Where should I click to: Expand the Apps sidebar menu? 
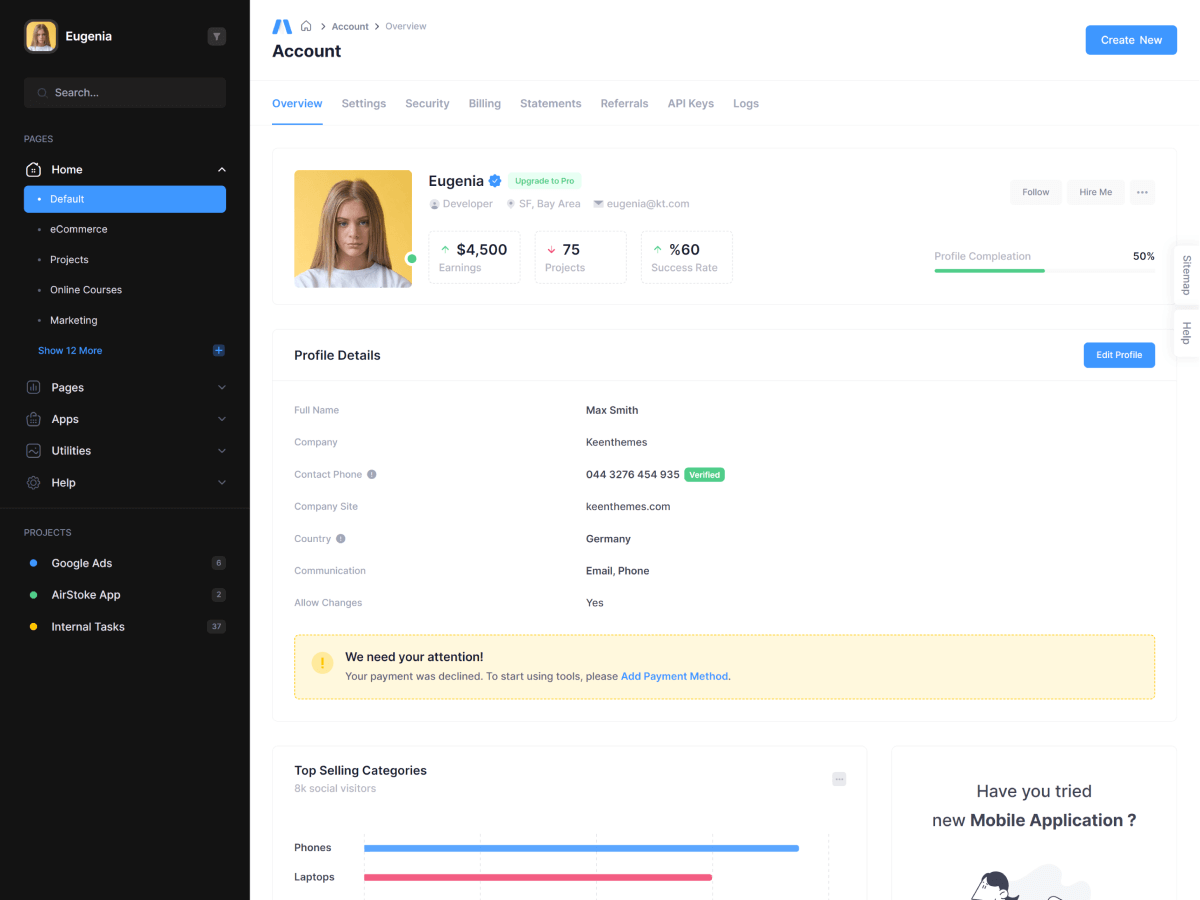(x=222, y=420)
